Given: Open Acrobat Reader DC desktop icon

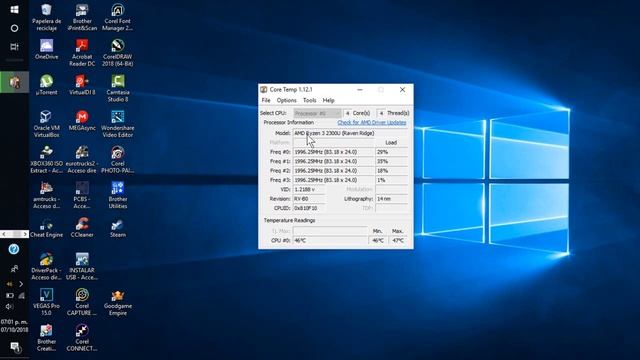Looking at the screenshot, I should [82, 52].
